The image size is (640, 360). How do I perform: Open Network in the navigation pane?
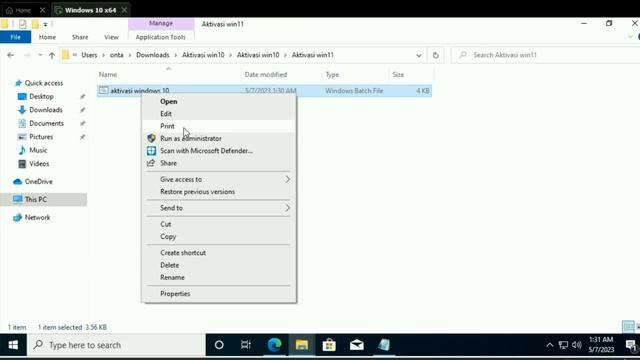37,218
